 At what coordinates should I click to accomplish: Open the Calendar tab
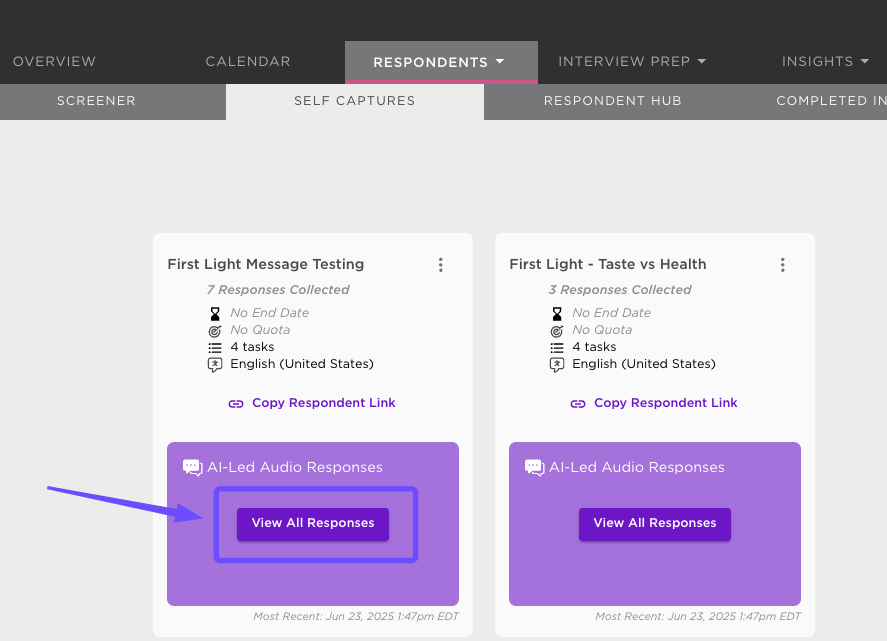248,61
